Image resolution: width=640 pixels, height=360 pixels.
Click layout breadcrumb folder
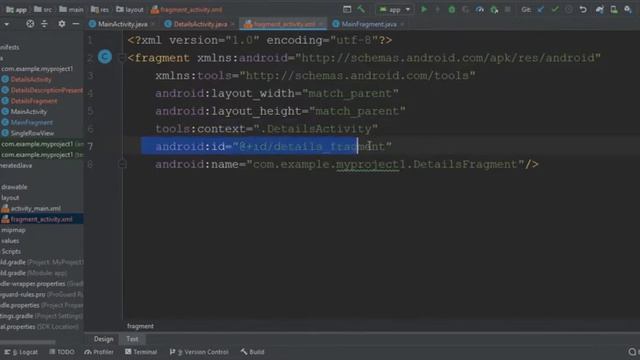(x=130, y=9)
